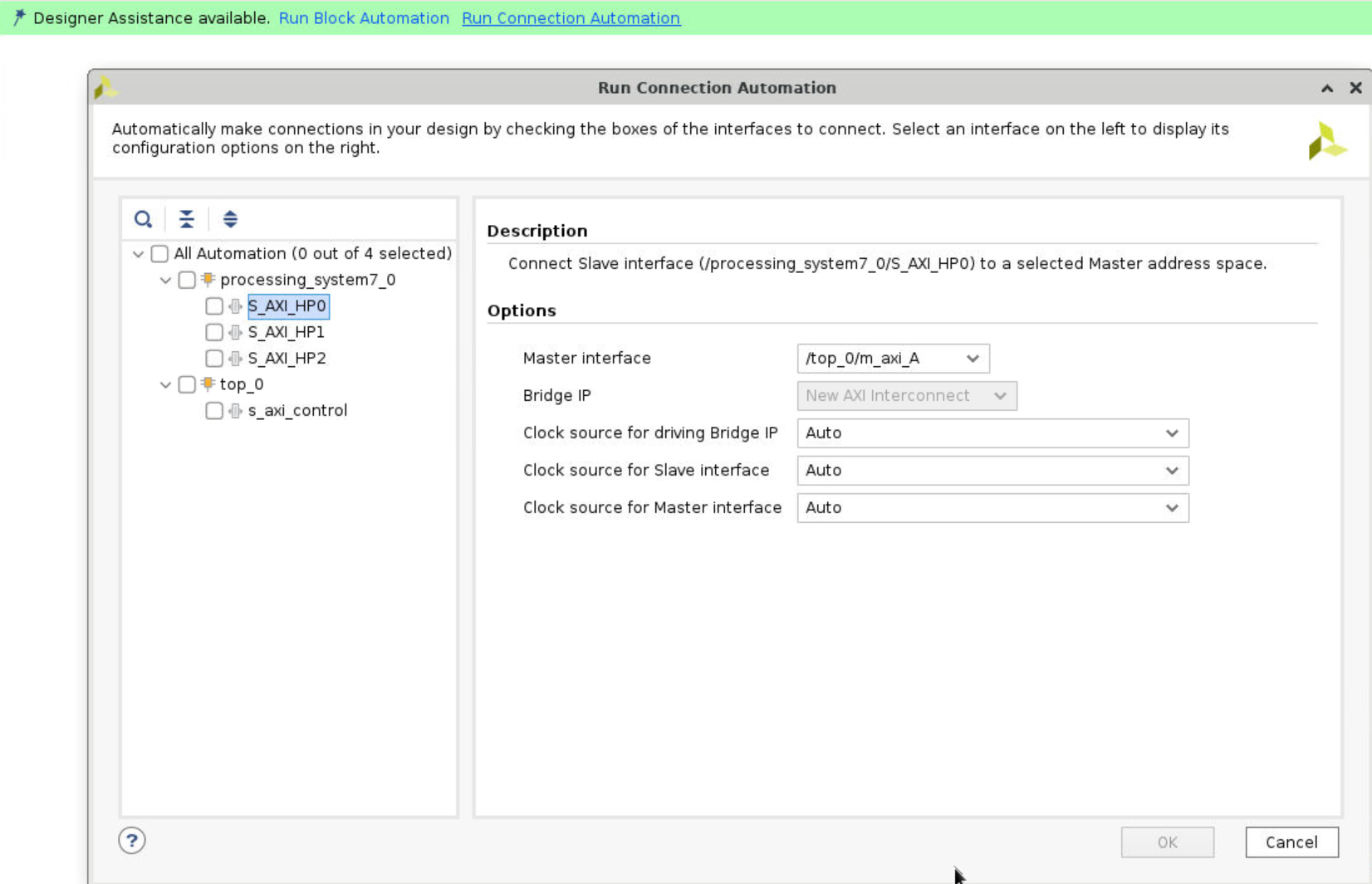The image size is (1372, 884).
Task: Open Clock source for Slave interface dropdown
Action: pyautogui.click(x=992, y=471)
